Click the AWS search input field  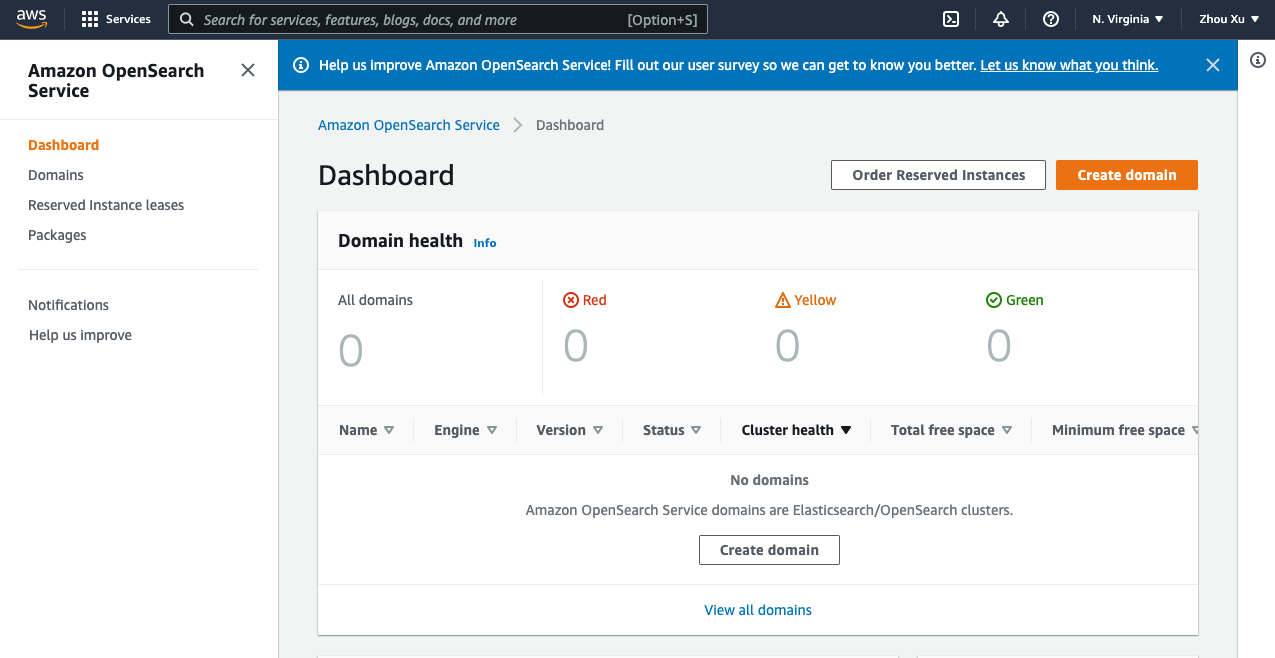pos(410,19)
